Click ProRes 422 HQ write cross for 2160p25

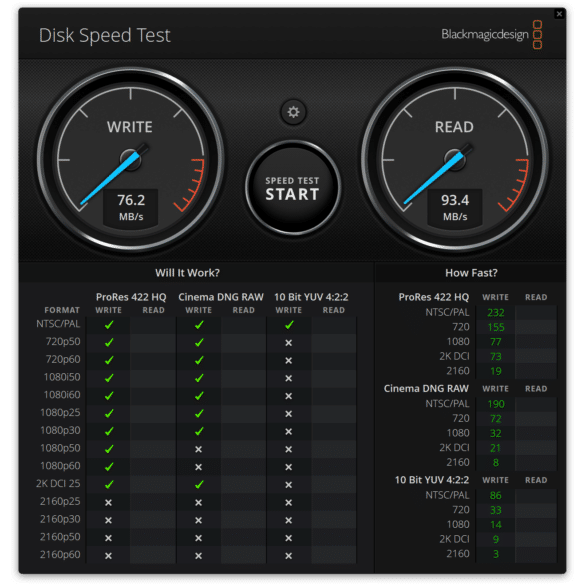click(108, 503)
